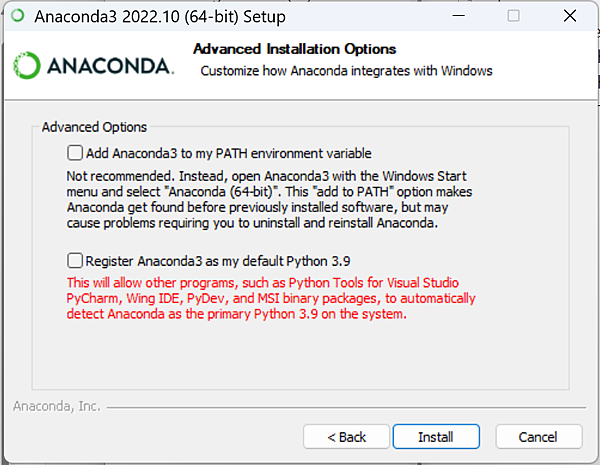The height and width of the screenshot is (465, 600).
Task: Enable the Add Anaconda3 to PATH checkbox
Action: click(75, 153)
